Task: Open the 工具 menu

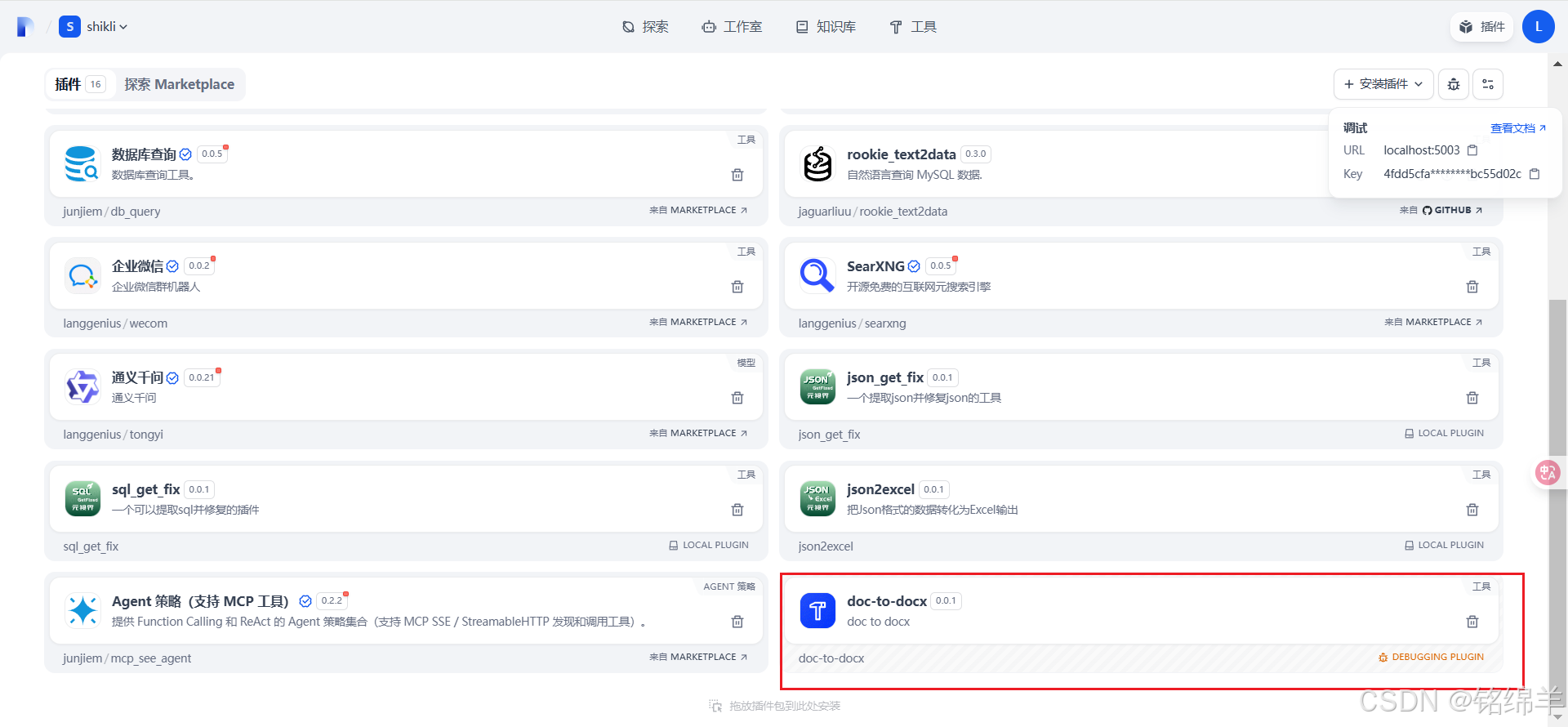Action: [913, 27]
